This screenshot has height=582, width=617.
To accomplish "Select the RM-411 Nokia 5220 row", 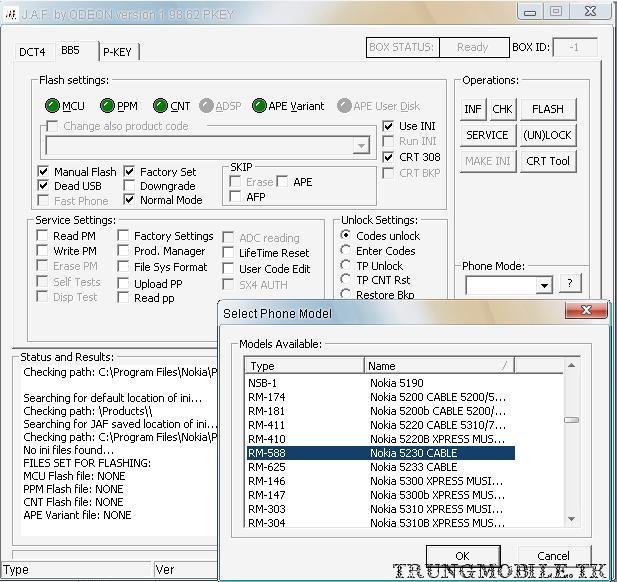I will pyautogui.click(x=381, y=425).
